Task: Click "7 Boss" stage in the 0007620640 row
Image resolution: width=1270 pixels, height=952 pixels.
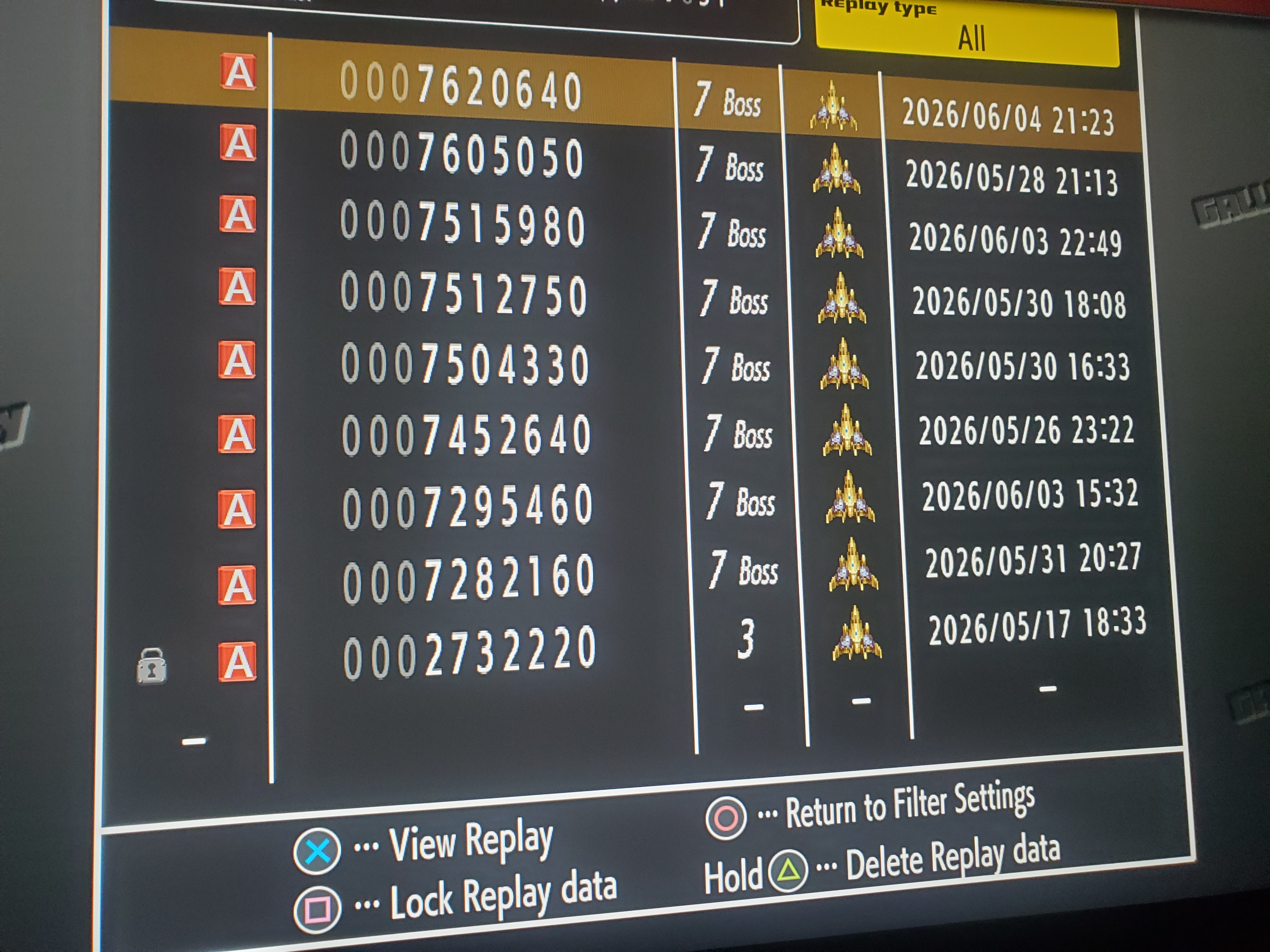Action: pos(727,100)
